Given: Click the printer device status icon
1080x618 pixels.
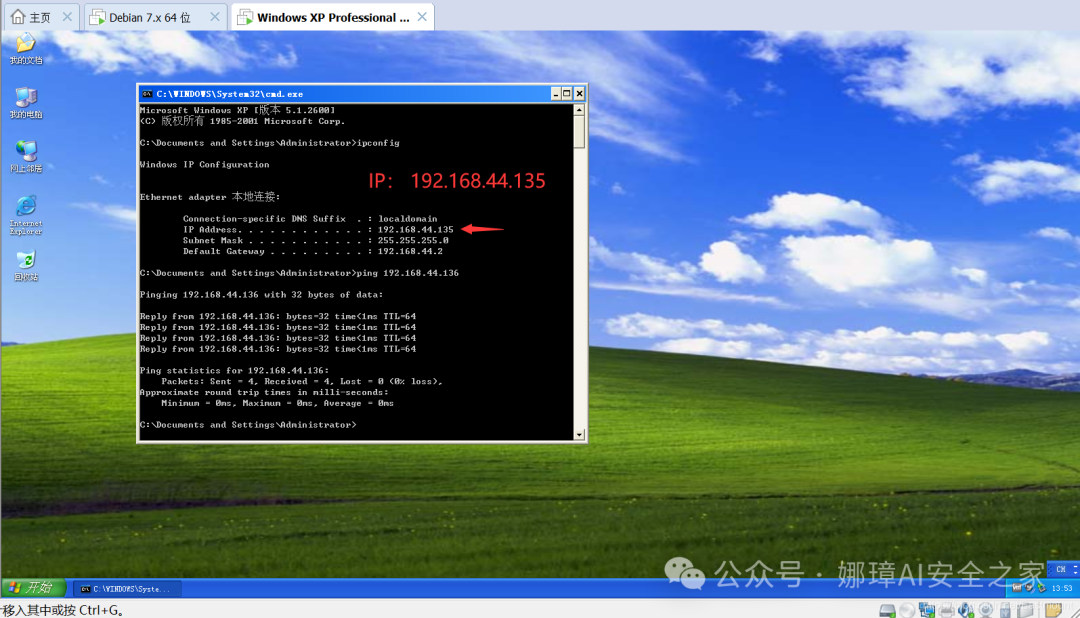Looking at the screenshot, I should click(946, 611).
